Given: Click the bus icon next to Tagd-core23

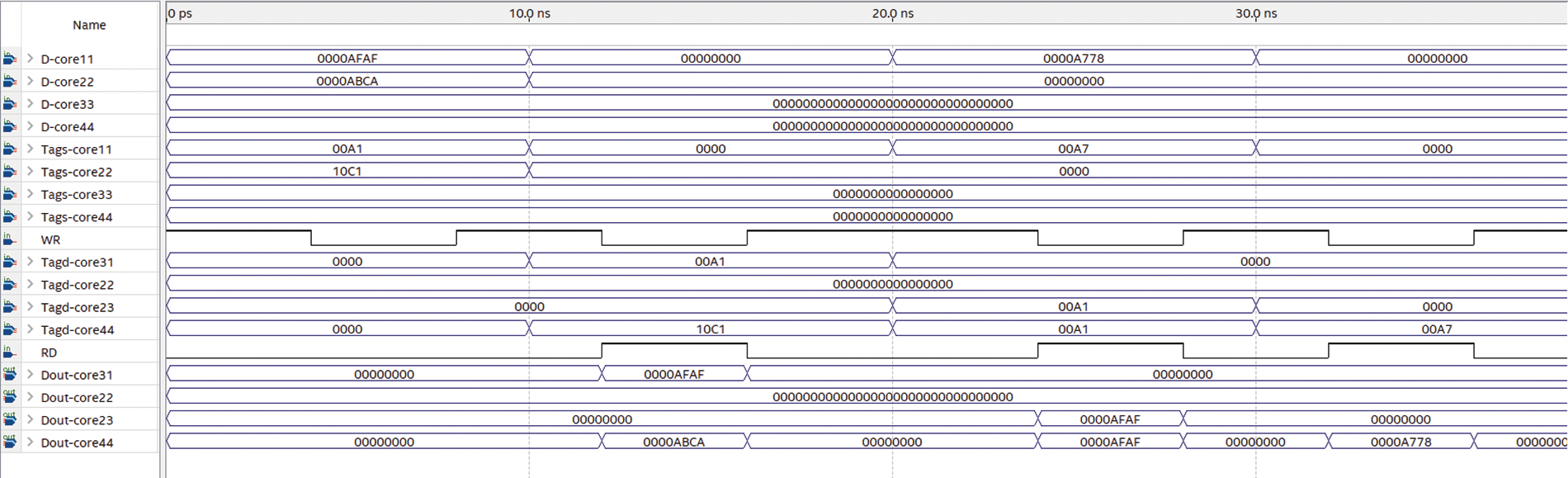Looking at the screenshot, I should [x=10, y=307].
